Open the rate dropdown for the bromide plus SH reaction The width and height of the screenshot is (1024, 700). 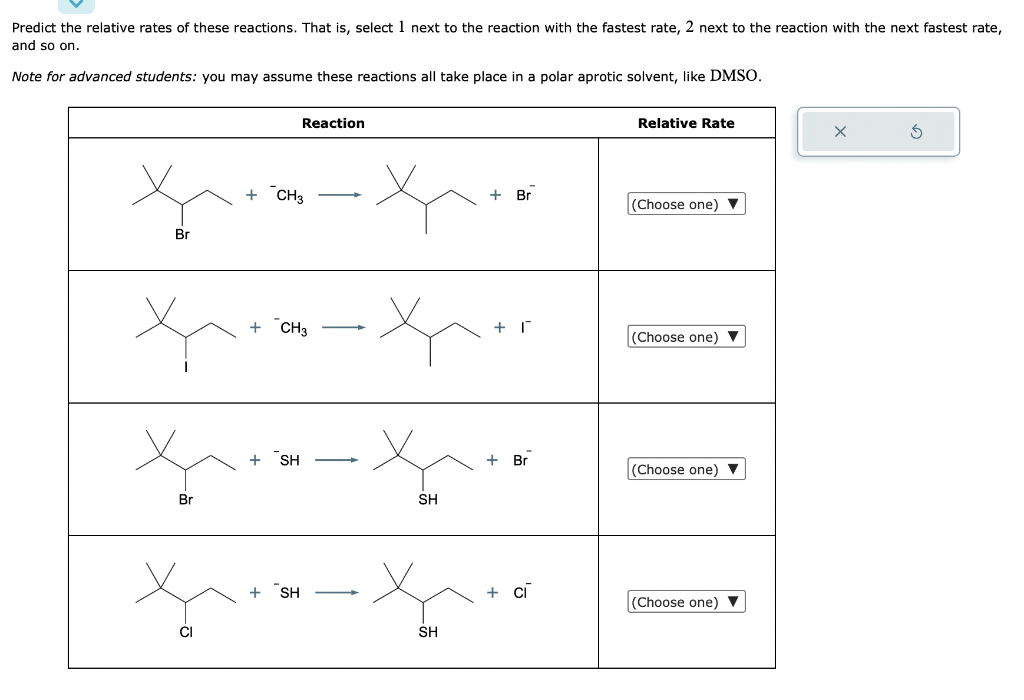point(685,469)
